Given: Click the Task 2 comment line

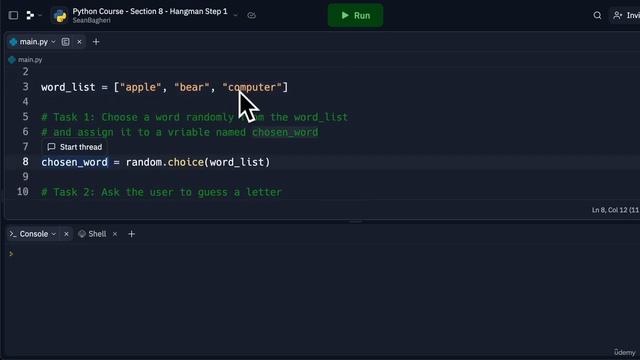Looking at the screenshot, I should click(161, 192).
